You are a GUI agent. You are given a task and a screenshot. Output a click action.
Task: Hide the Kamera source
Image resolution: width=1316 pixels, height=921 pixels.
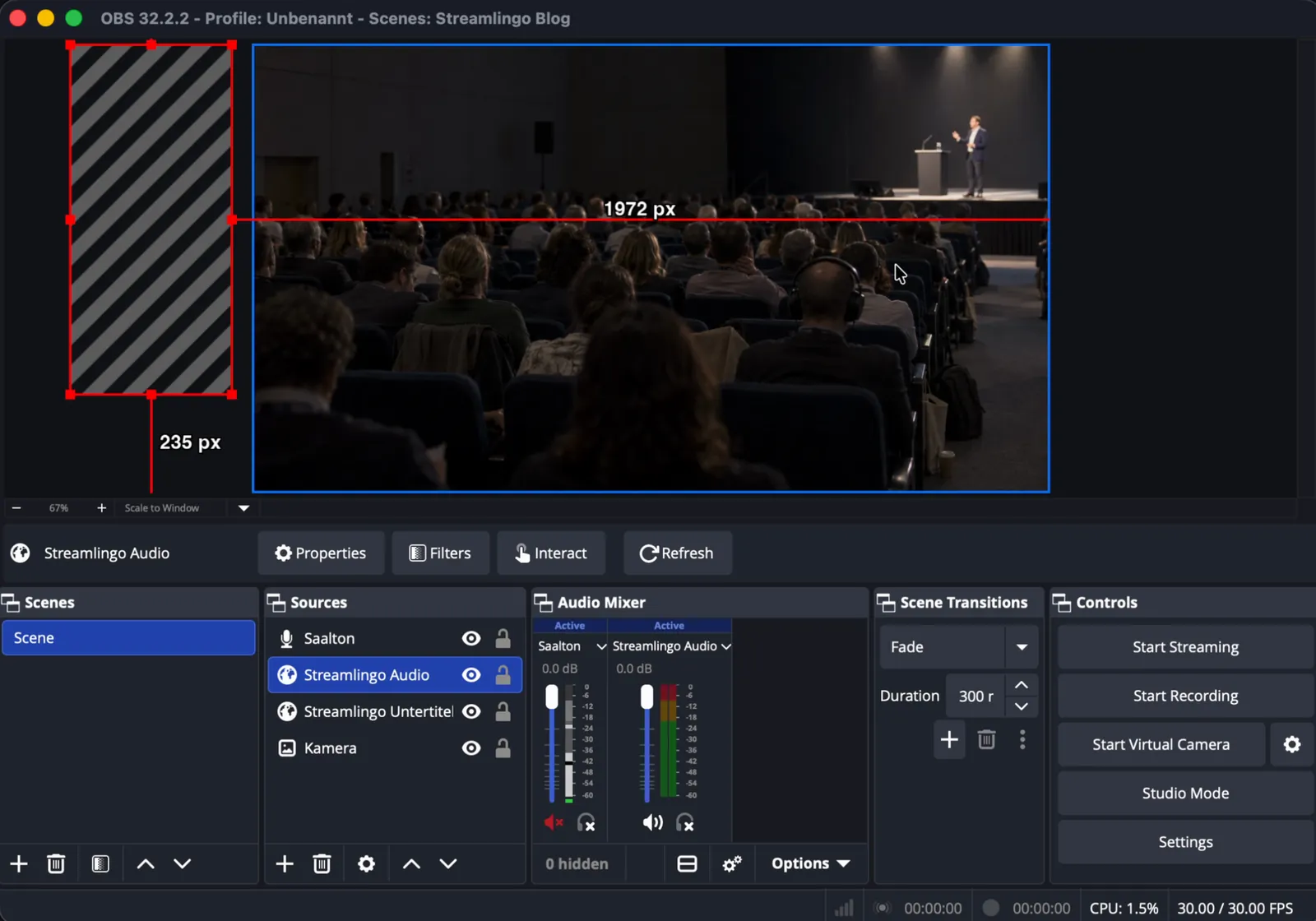pyautogui.click(x=471, y=748)
